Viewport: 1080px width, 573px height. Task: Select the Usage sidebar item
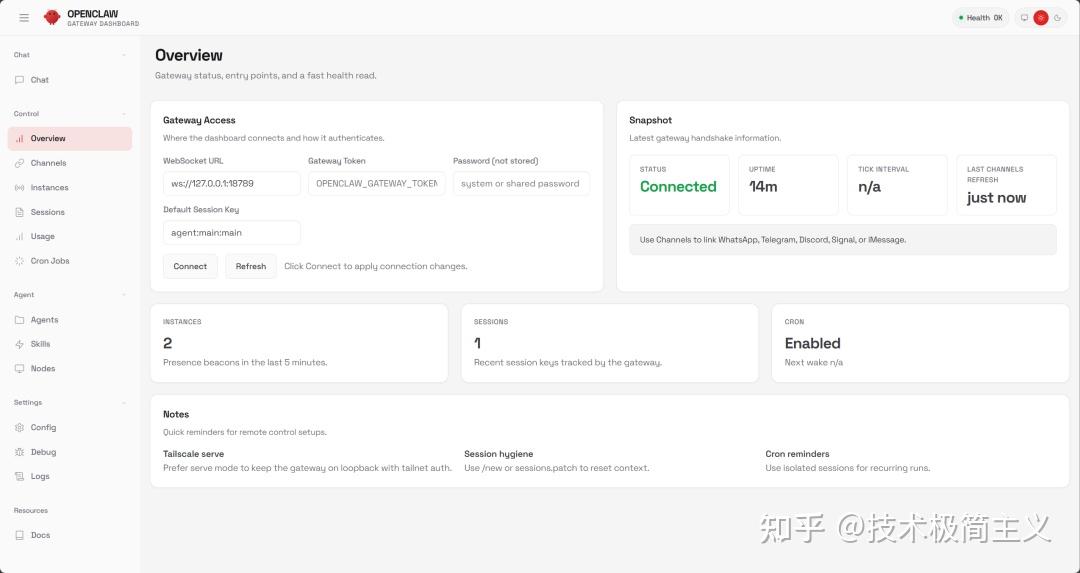42,237
